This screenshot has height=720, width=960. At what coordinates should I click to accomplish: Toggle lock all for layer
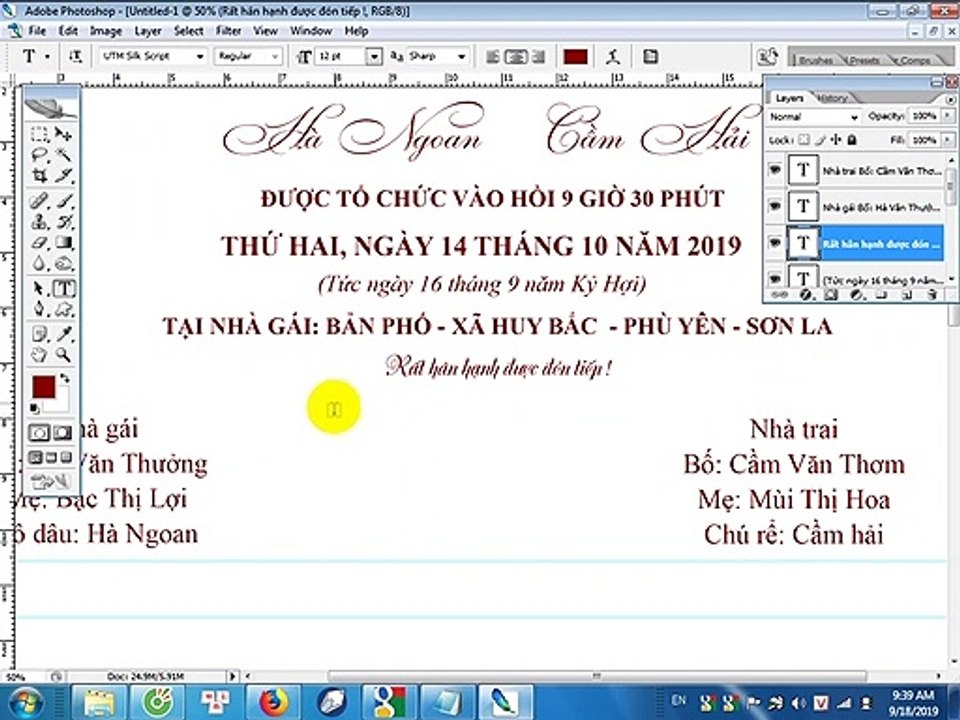coord(852,140)
